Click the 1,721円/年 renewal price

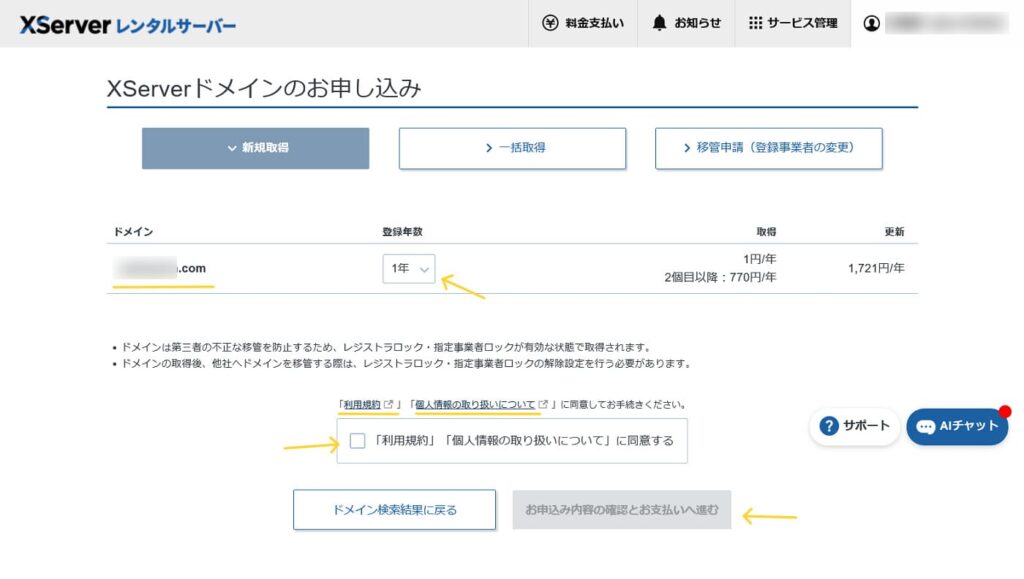pos(876,268)
